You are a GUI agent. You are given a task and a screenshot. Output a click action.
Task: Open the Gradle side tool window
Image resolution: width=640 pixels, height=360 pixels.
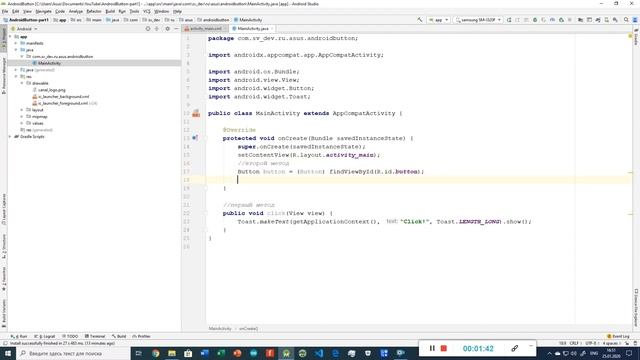point(636,38)
